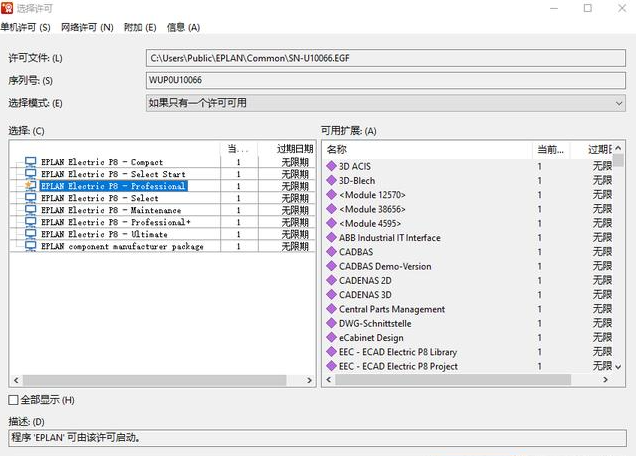636x456 pixels.
Task: Click the diamond icon for ABB Industrial IT Interface
Action: (331, 238)
